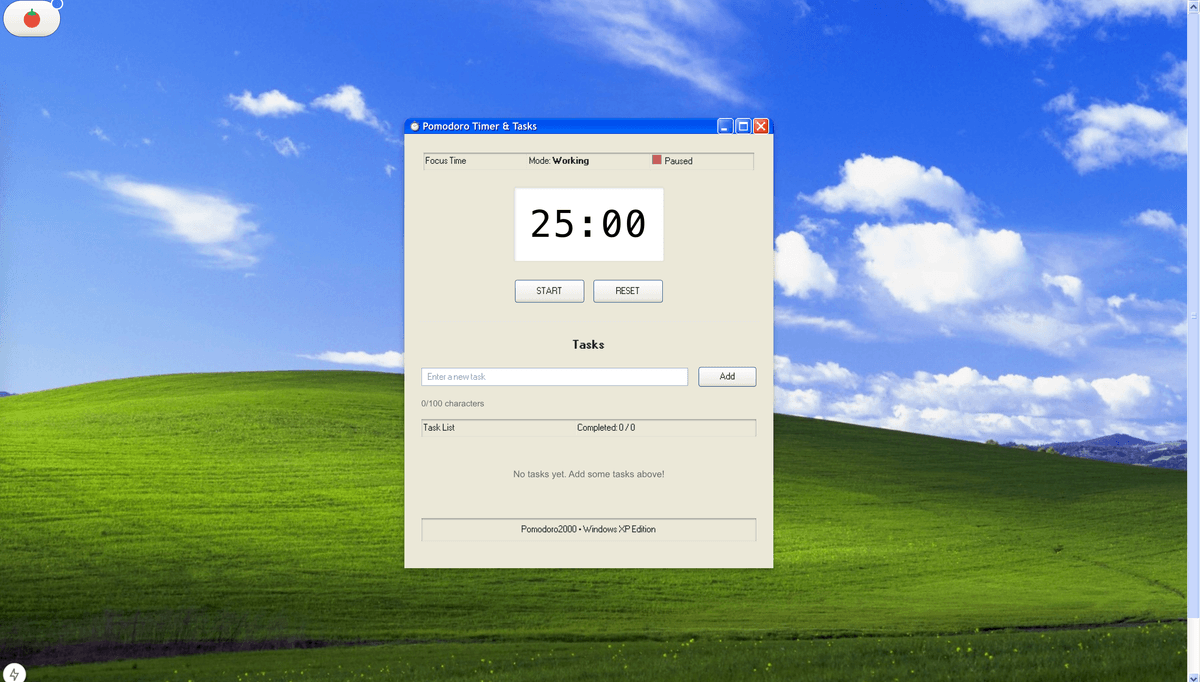This screenshot has height=682, width=1200.
Task: Click the 'No tasks yet' placeholder message
Action: (x=589, y=474)
